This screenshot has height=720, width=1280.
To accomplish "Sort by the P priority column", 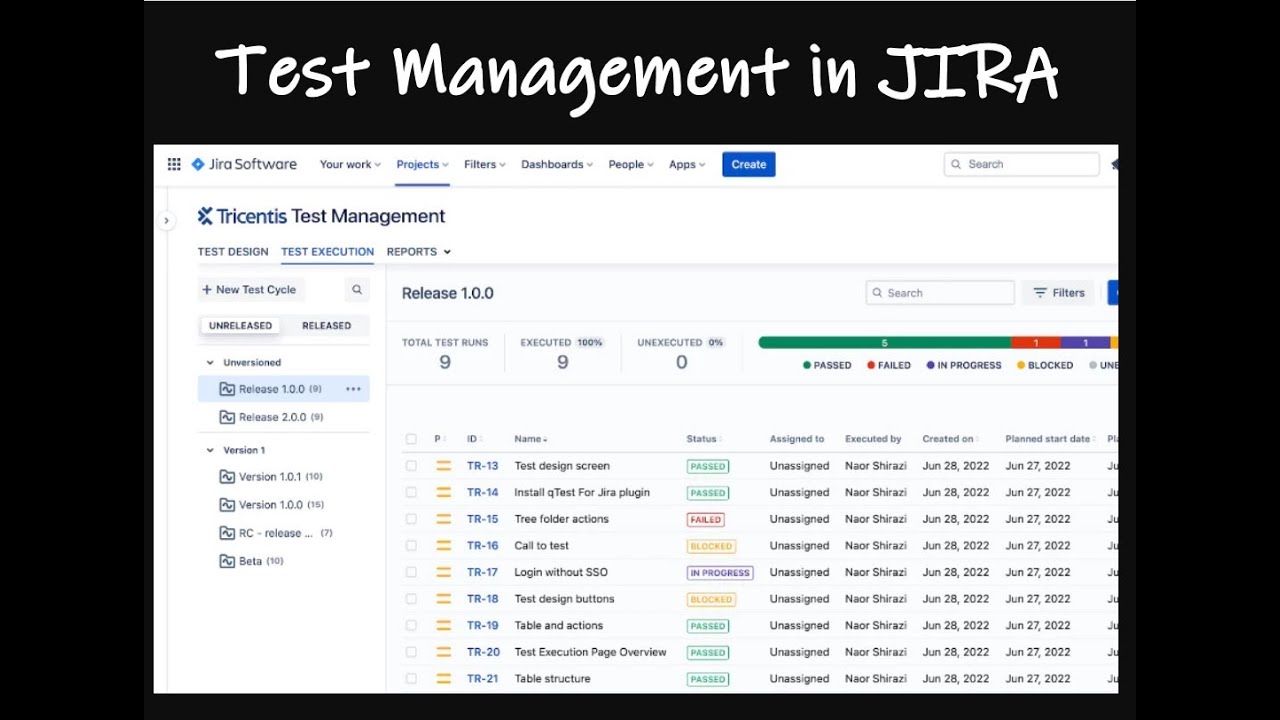I will coord(439,439).
